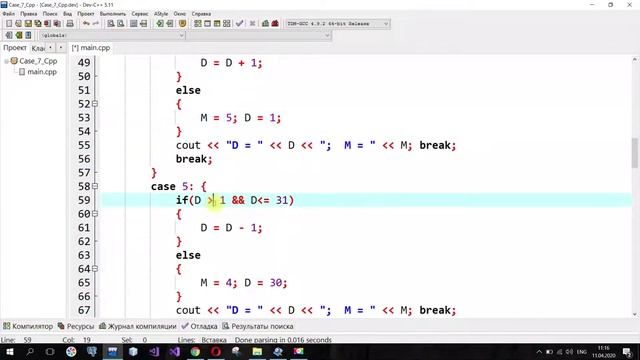The height and width of the screenshot is (360, 640).
Task: Open the Сервис menu
Action: pos(140,14)
